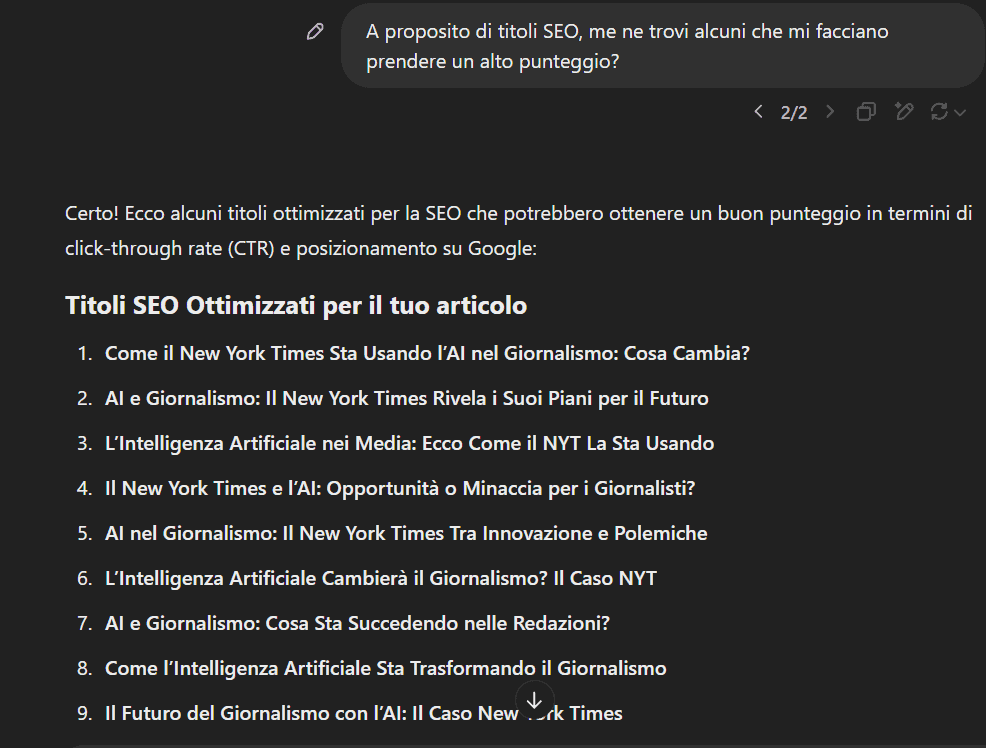Image resolution: width=986 pixels, height=748 pixels.
Task: Select title 'Tra Innovazione e Polemiche'
Action: (579, 534)
